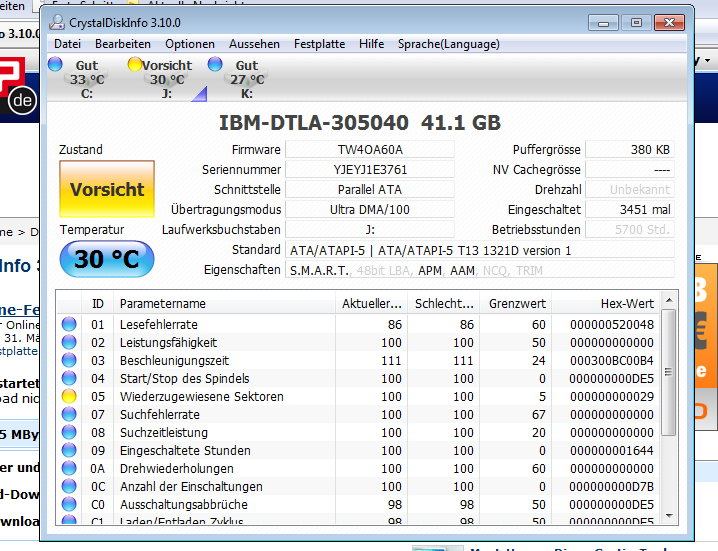Click hex value 000300BC00B4
The width and height of the screenshot is (718, 551).
[x=612, y=361]
